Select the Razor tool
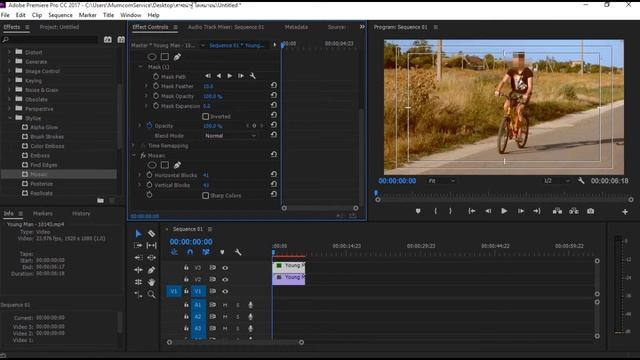Viewport: 640px width, 360px height. click(x=151, y=233)
